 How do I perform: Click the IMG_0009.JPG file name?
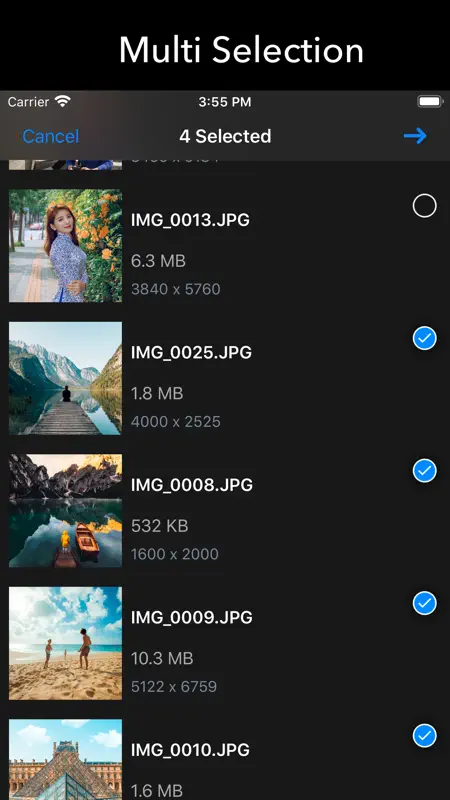point(192,617)
